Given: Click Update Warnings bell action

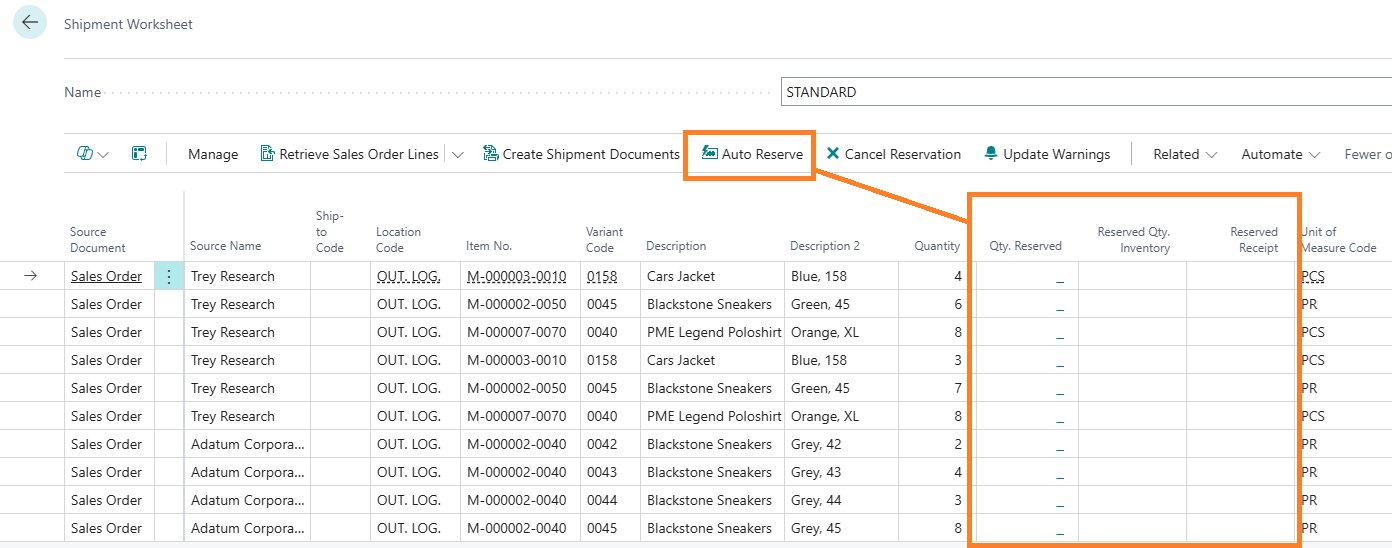Looking at the screenshot, I should 1047,154.
